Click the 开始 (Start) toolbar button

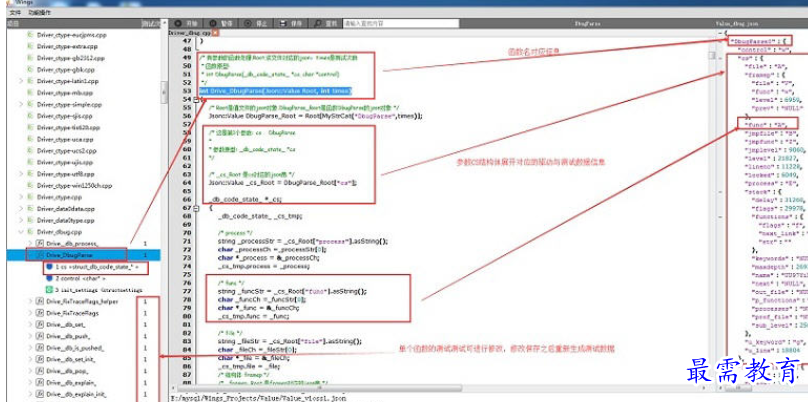pos(187,21)
